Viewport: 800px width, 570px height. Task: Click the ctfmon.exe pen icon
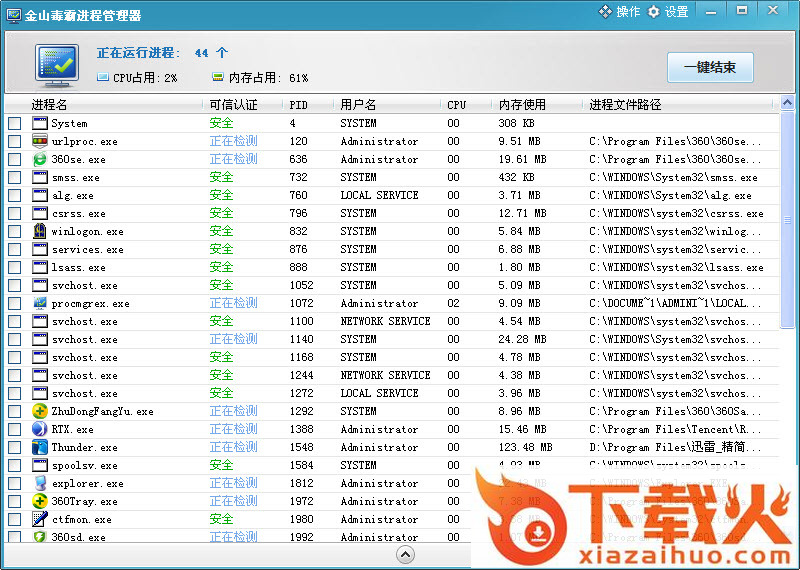coord(39,519)
